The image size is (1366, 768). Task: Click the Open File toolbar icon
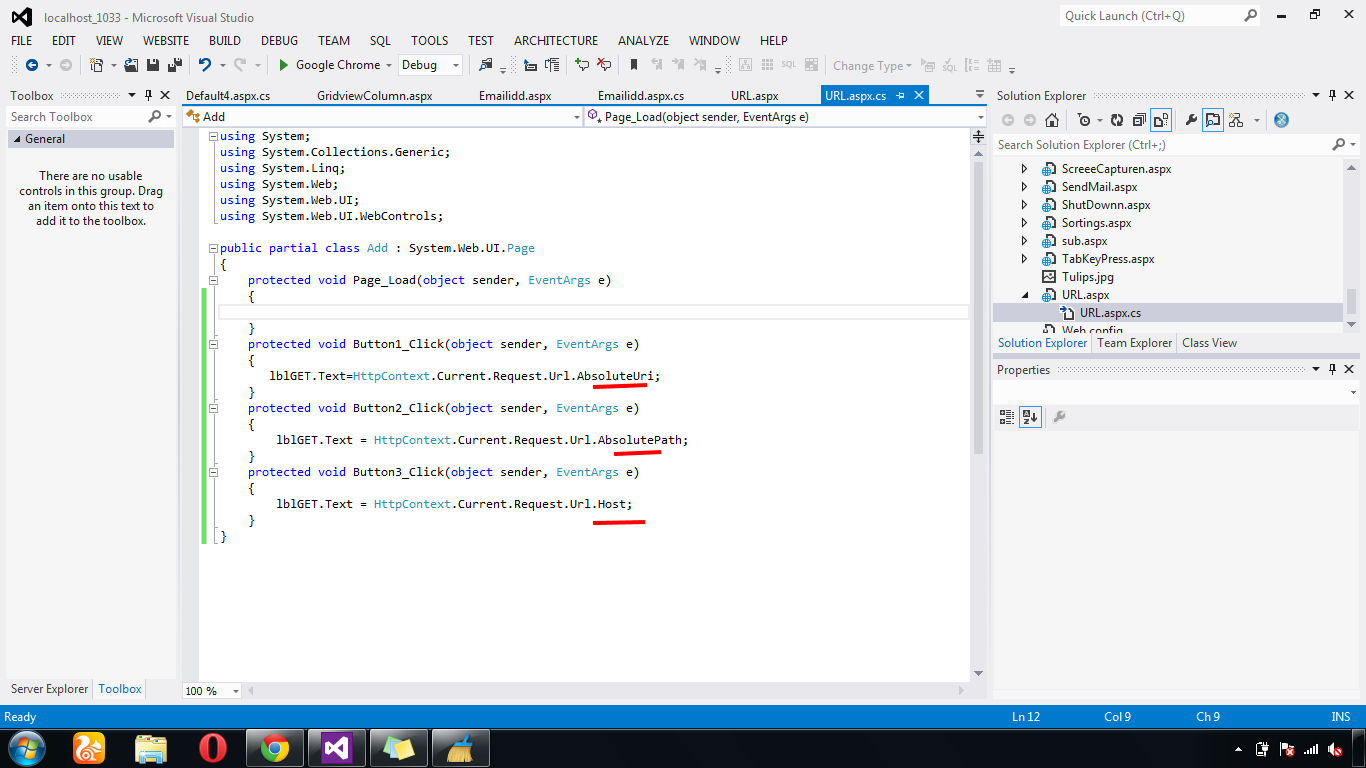(131, 65)
